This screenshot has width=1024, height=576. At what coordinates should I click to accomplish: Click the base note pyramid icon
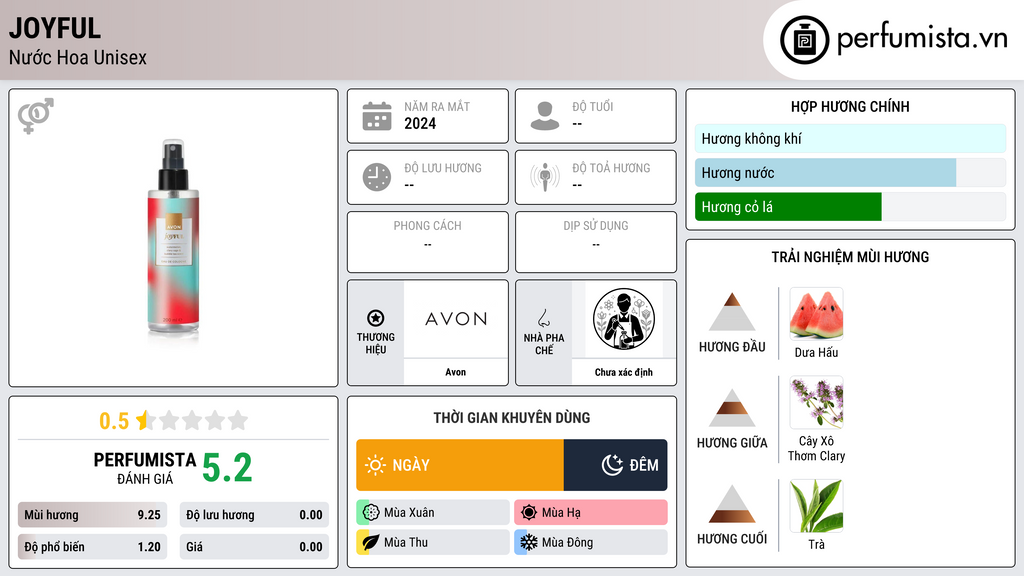[732, 504]
